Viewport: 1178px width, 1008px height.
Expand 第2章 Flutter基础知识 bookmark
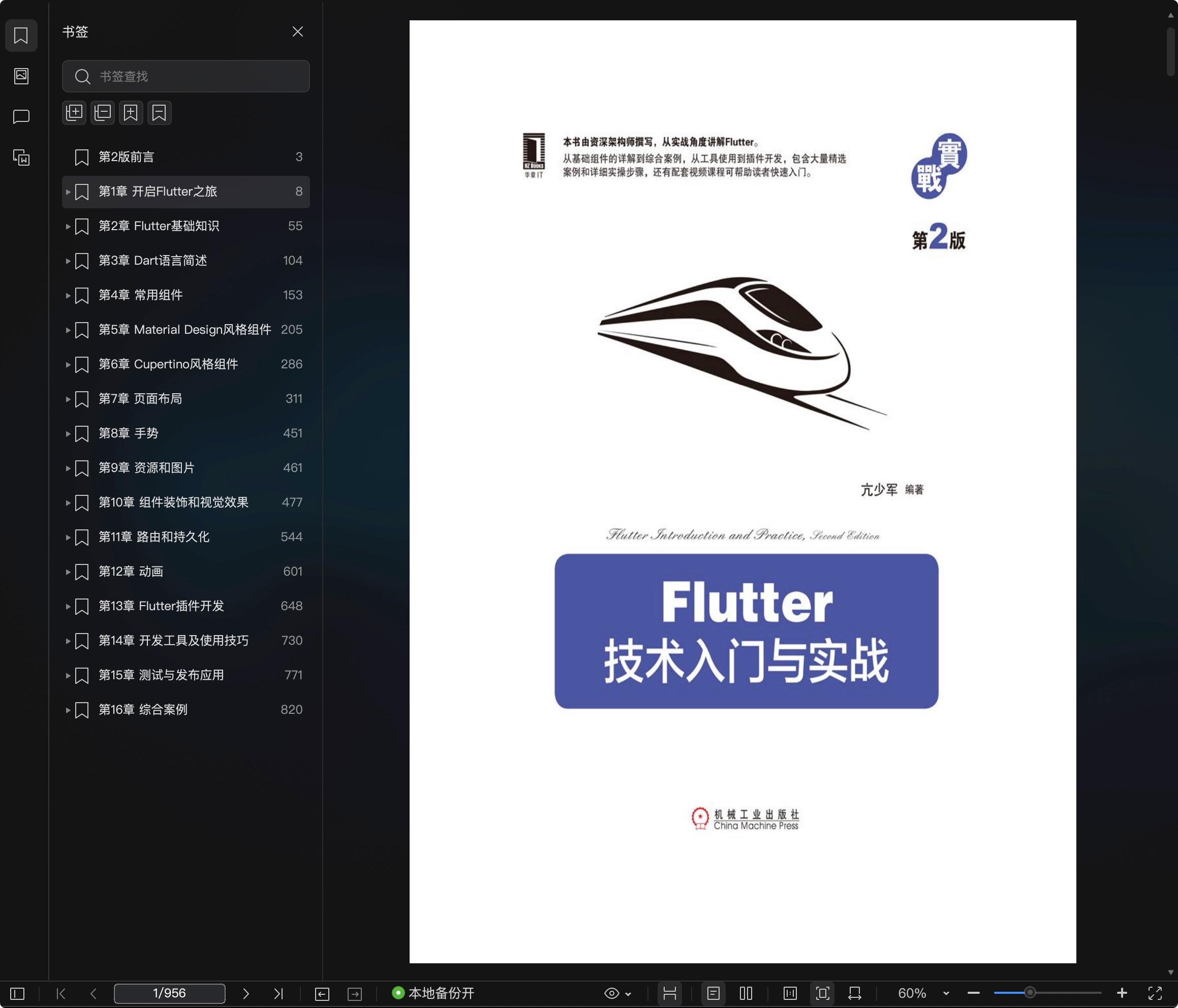(68, 227)
